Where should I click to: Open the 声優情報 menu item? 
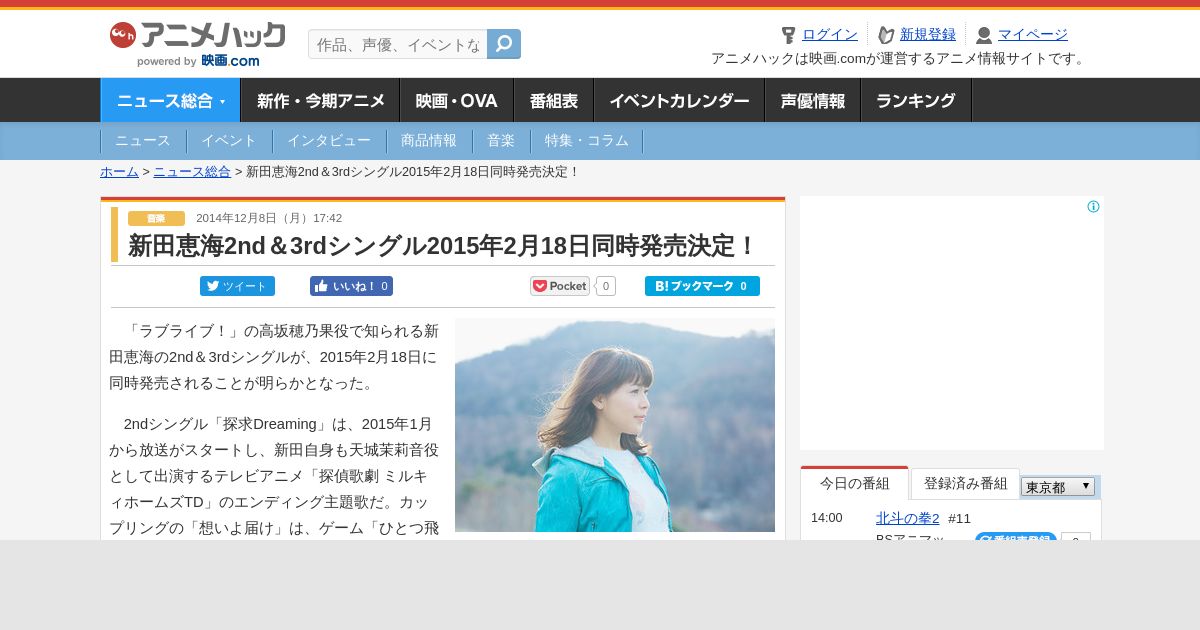tap(813, 100)
